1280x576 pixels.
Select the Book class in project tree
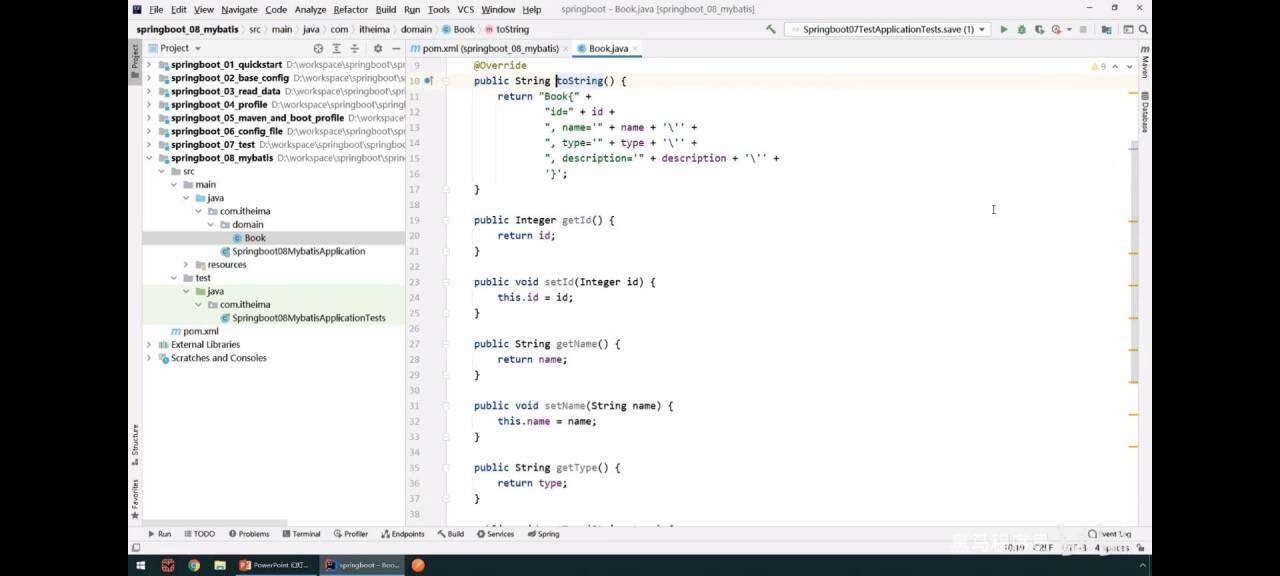click(x=249, y=238)
